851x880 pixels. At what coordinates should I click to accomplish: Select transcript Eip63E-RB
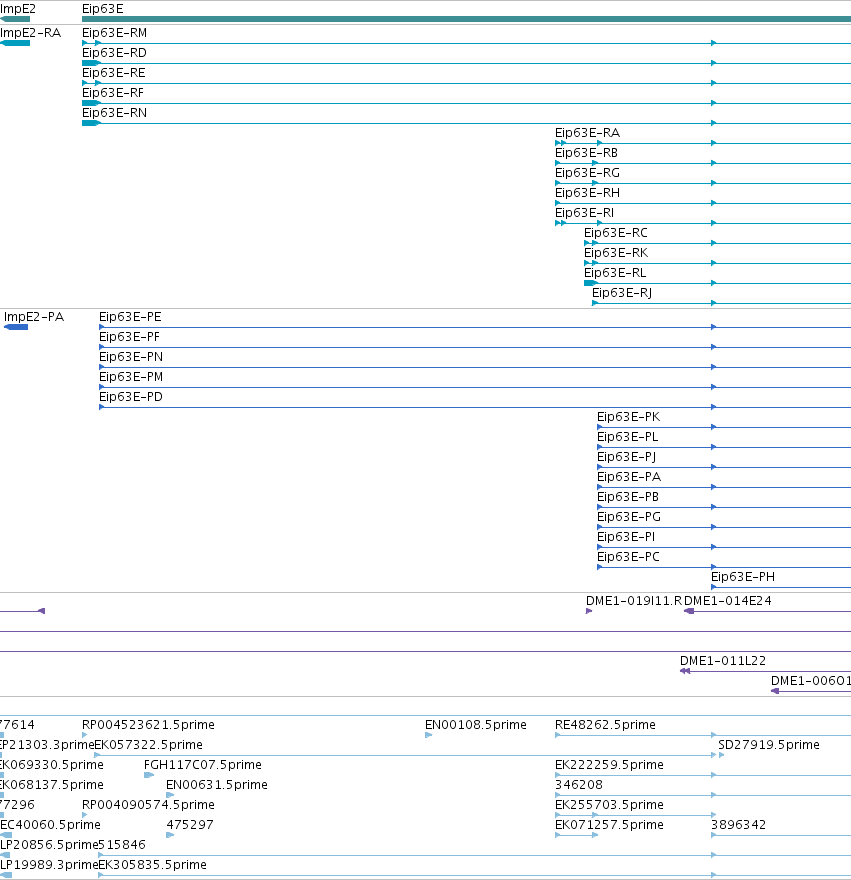pyautogui.click(x=586, y=153)
